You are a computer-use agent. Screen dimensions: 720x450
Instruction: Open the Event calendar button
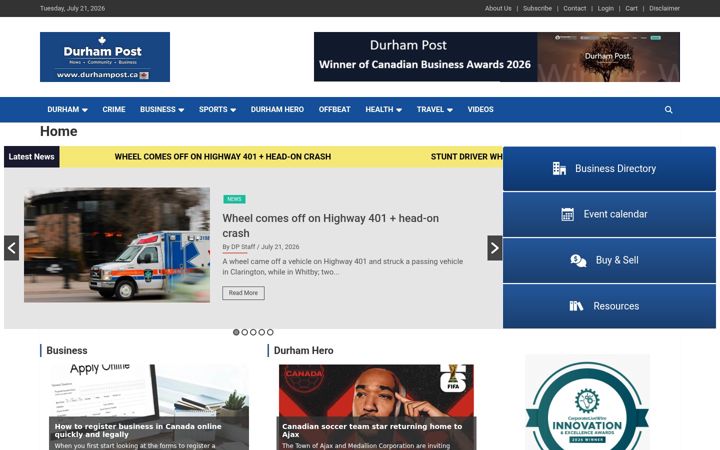609,214
